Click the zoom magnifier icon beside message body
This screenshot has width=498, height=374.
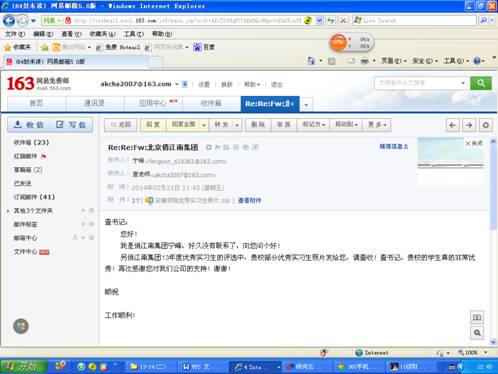click(x=477, y=333)
